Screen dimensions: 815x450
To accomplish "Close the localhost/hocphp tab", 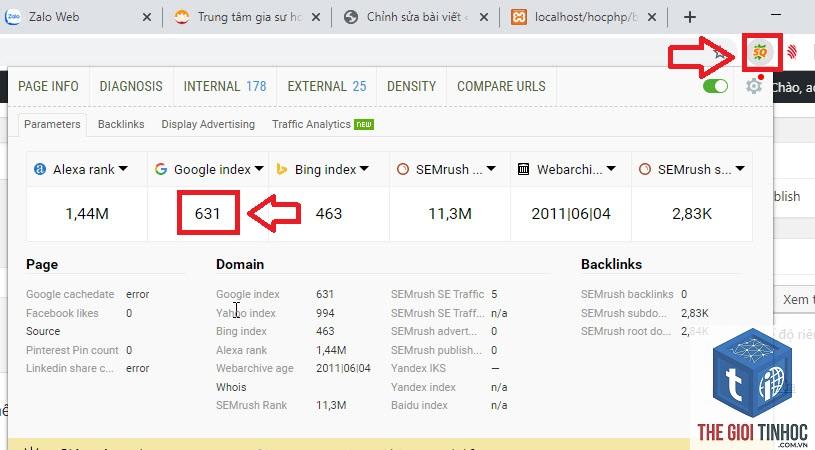I will tap(652, 17).
